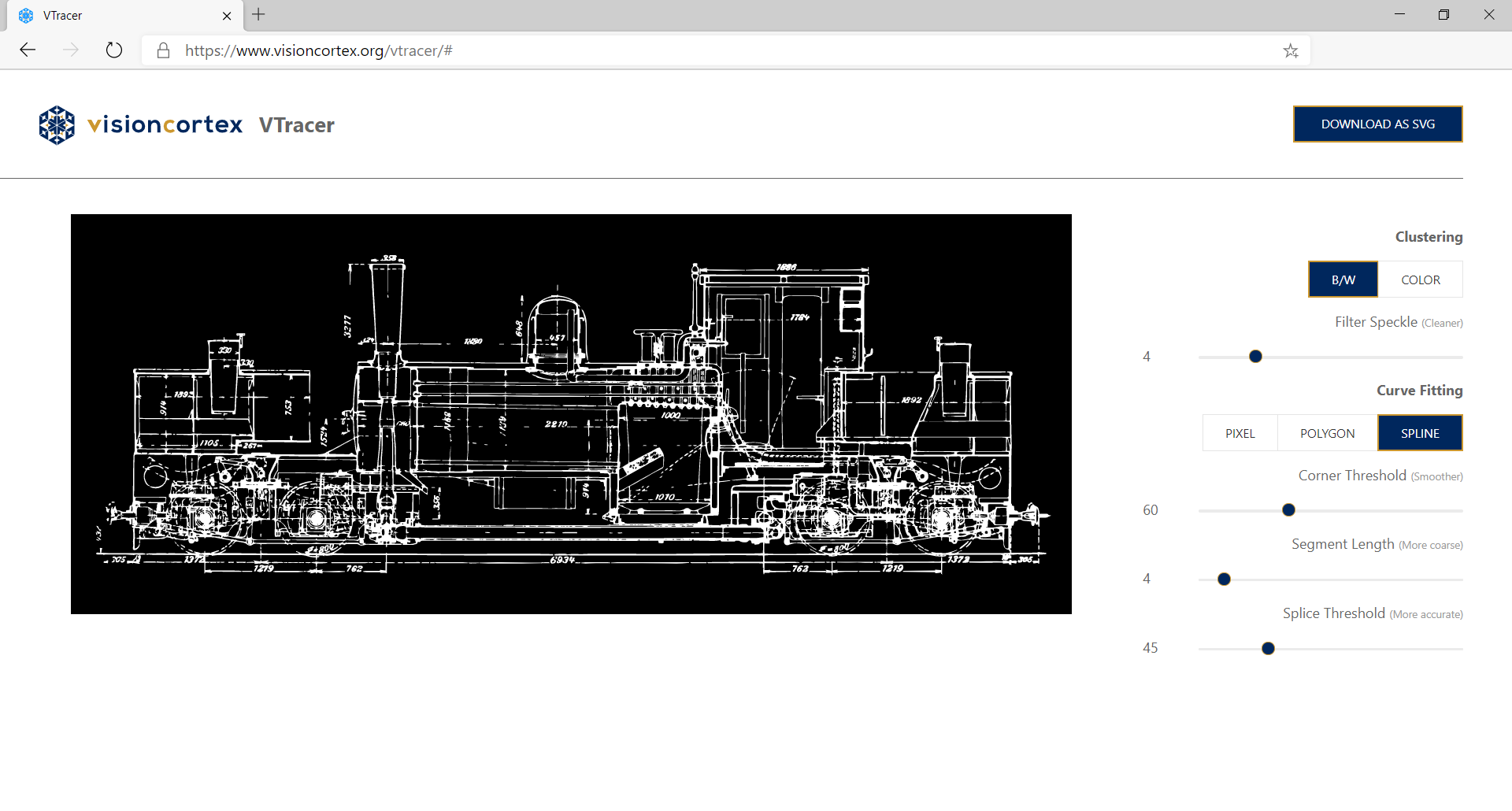Click the locomotive blueprint preview image

coord(571,414)
